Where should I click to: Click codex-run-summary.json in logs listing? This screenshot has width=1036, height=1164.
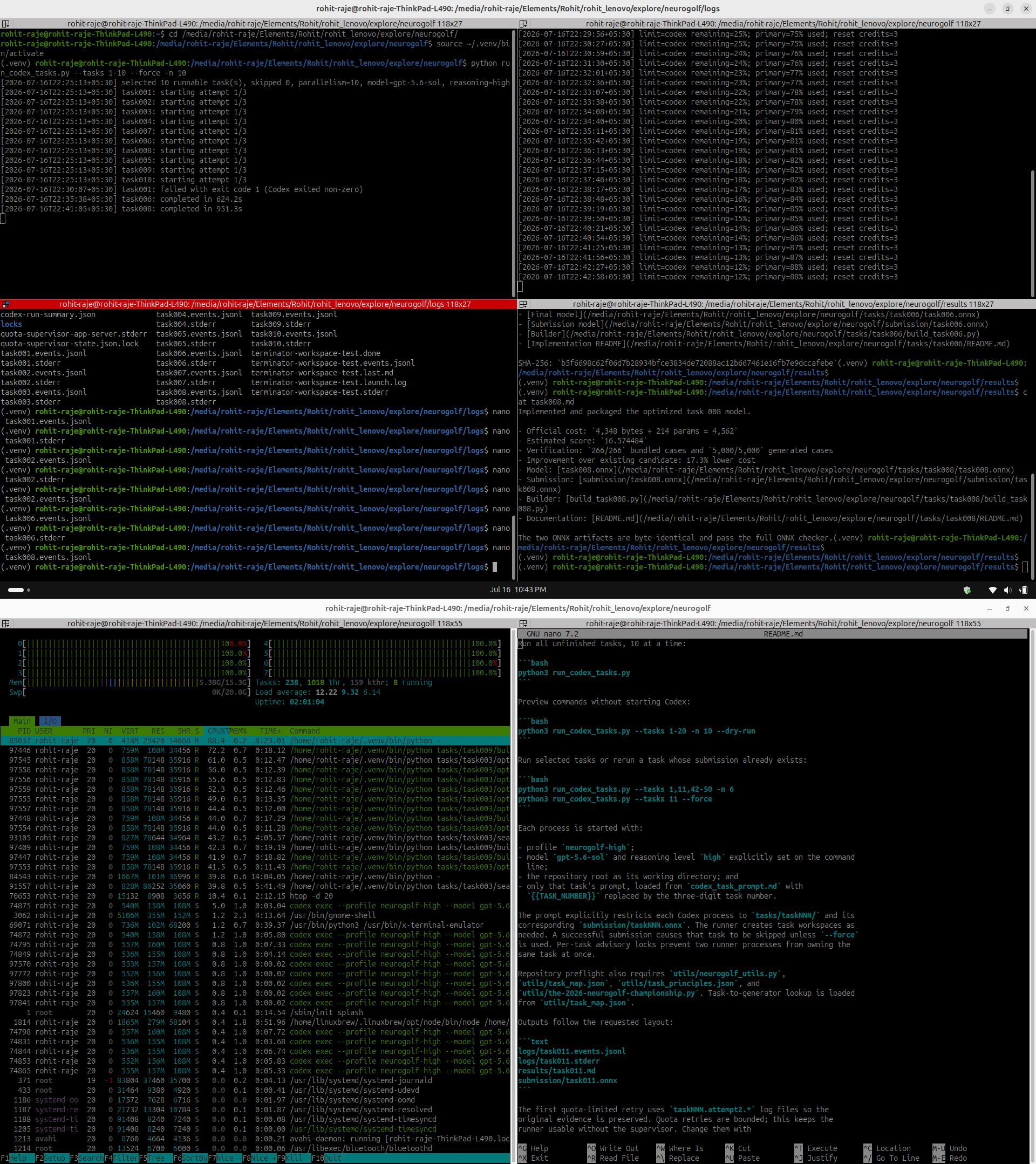tap(48, 315)
